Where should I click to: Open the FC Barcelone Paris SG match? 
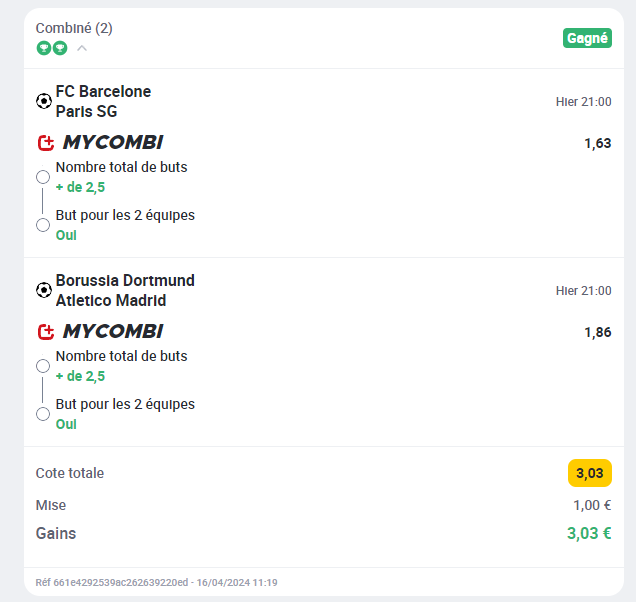(103, 101)
